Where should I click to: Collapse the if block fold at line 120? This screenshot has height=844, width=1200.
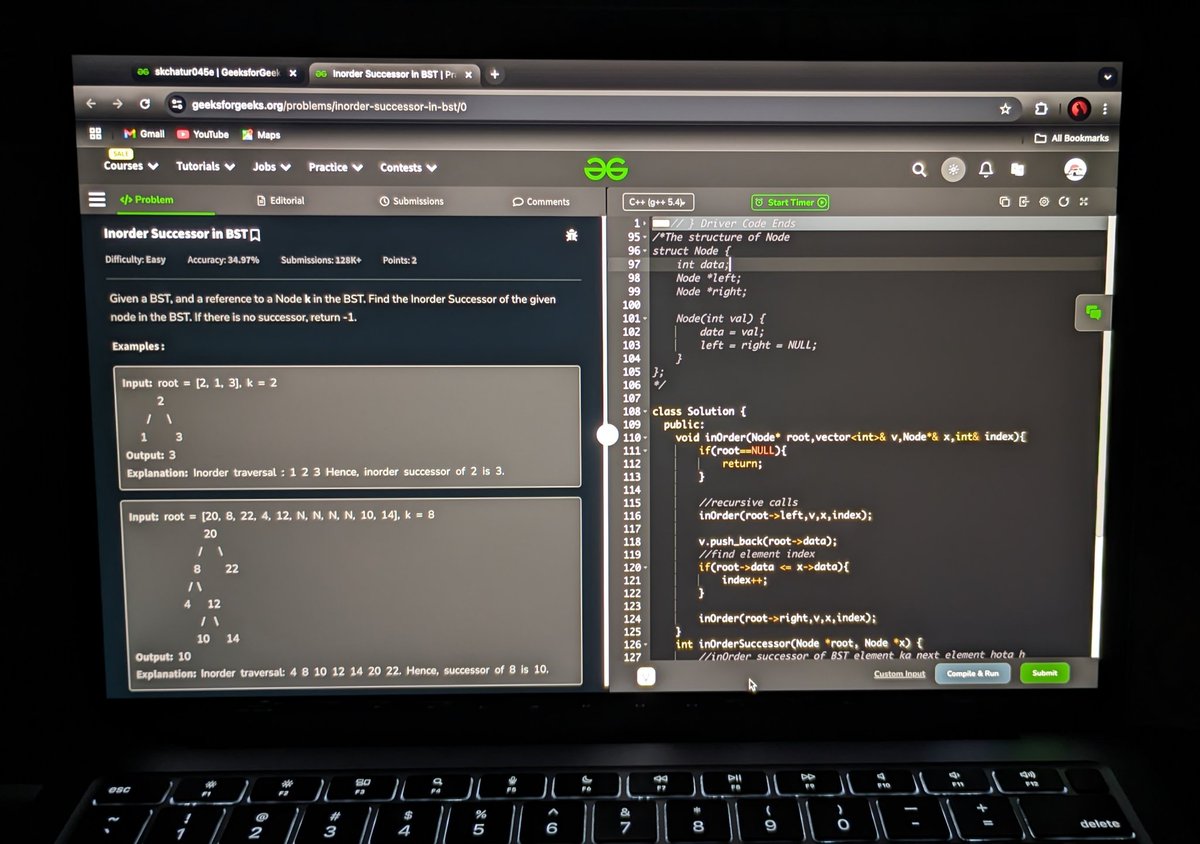646,568
